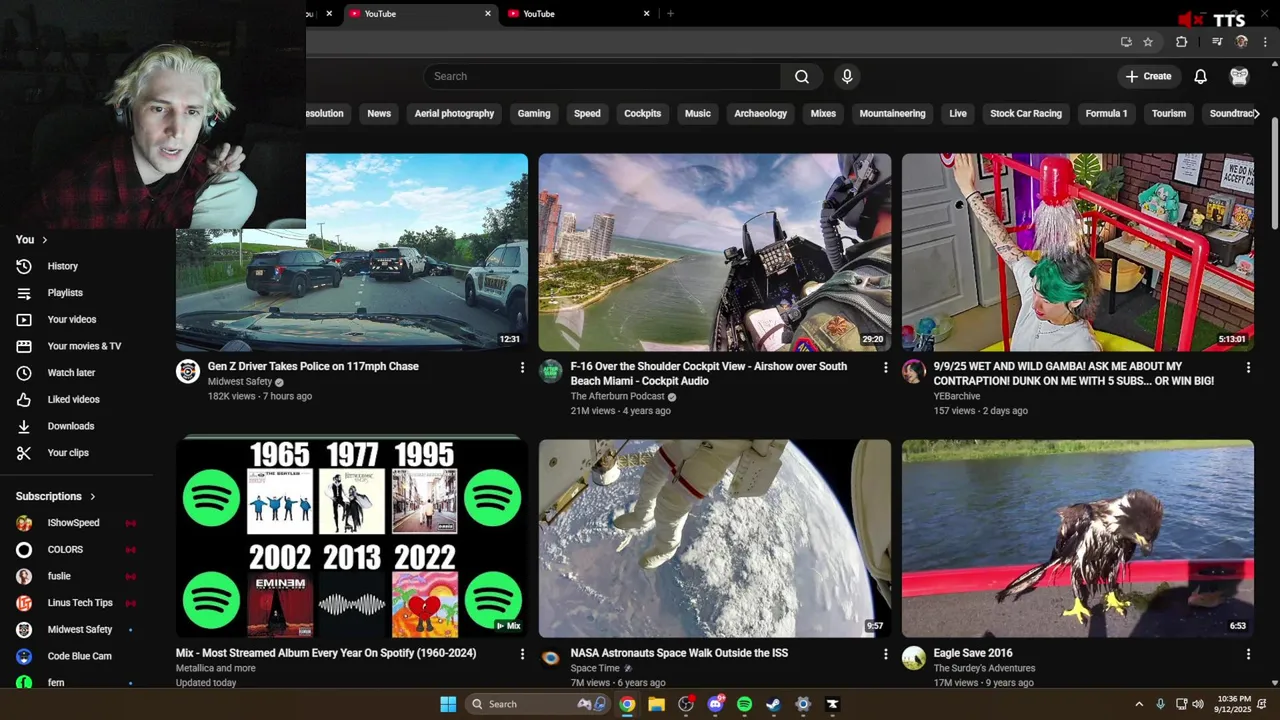Open File Explorer from taskbar
The height and width of the screenshot is (720, 1280).
(x=656, y=704)
